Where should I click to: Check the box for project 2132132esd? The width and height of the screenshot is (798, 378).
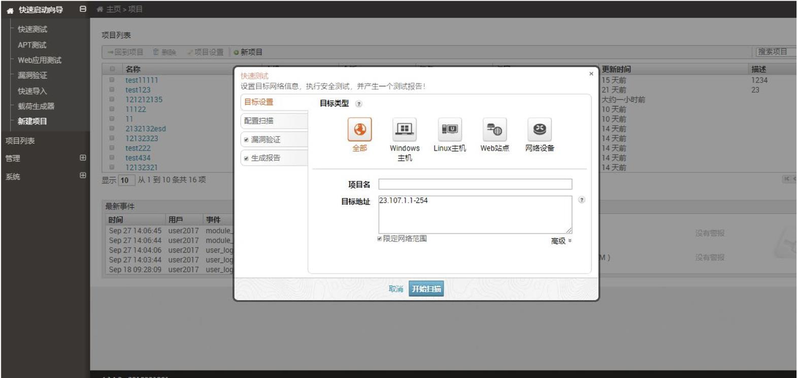pyautogui.click(x=112, y=129)
